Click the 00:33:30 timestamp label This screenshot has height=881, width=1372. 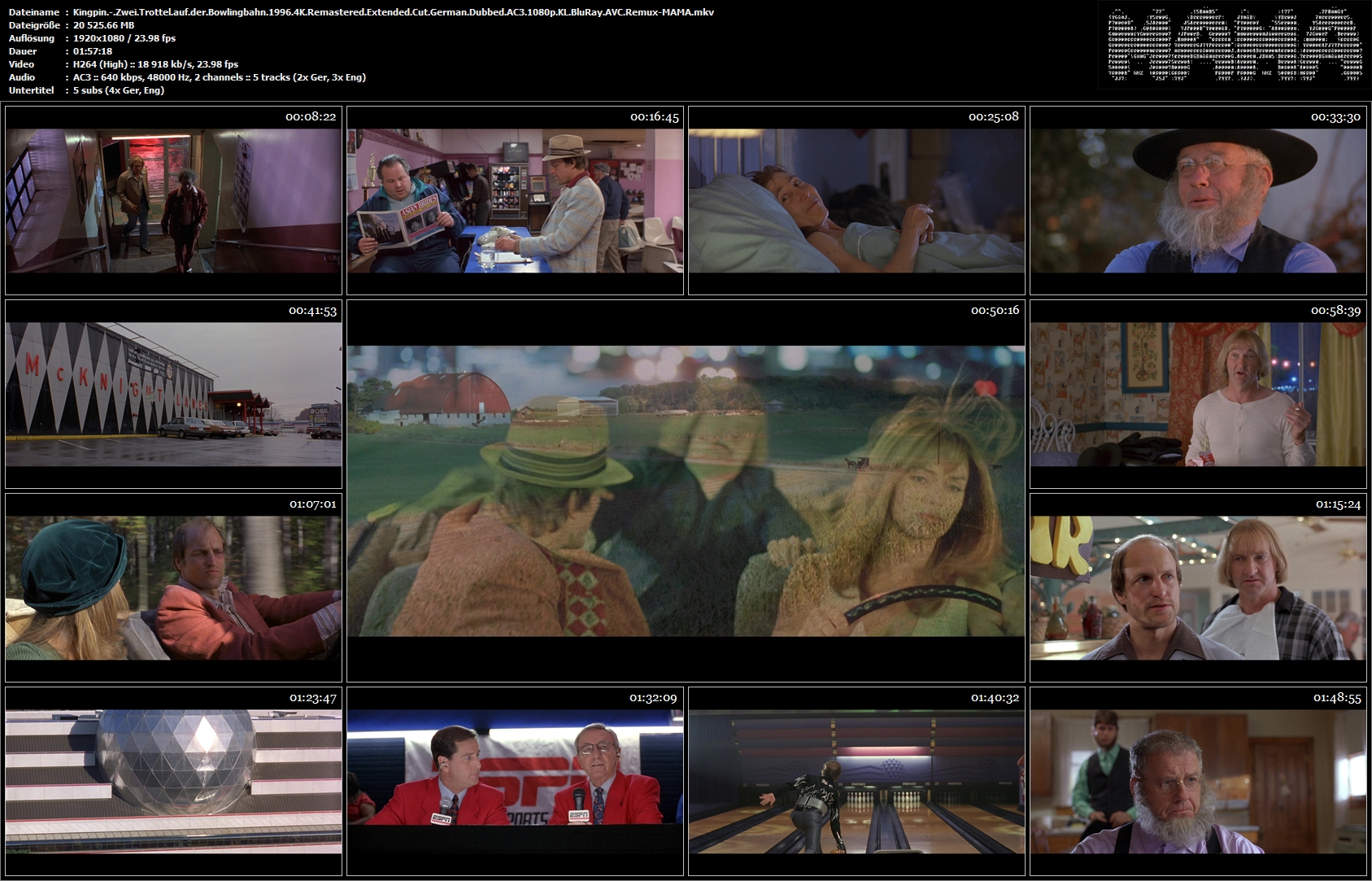pyautogui.click(x=1335, y=117)
